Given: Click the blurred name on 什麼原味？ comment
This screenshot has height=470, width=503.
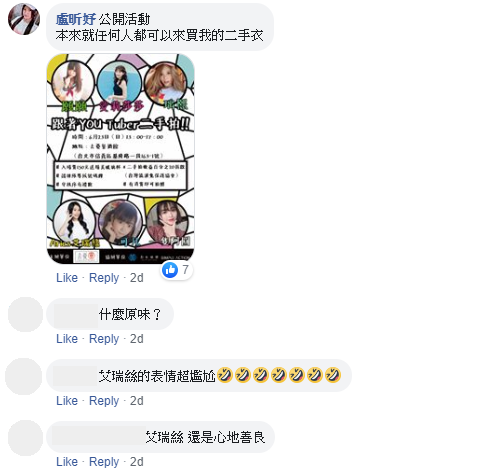Looking at the screenshot, I should coord(76,315).
